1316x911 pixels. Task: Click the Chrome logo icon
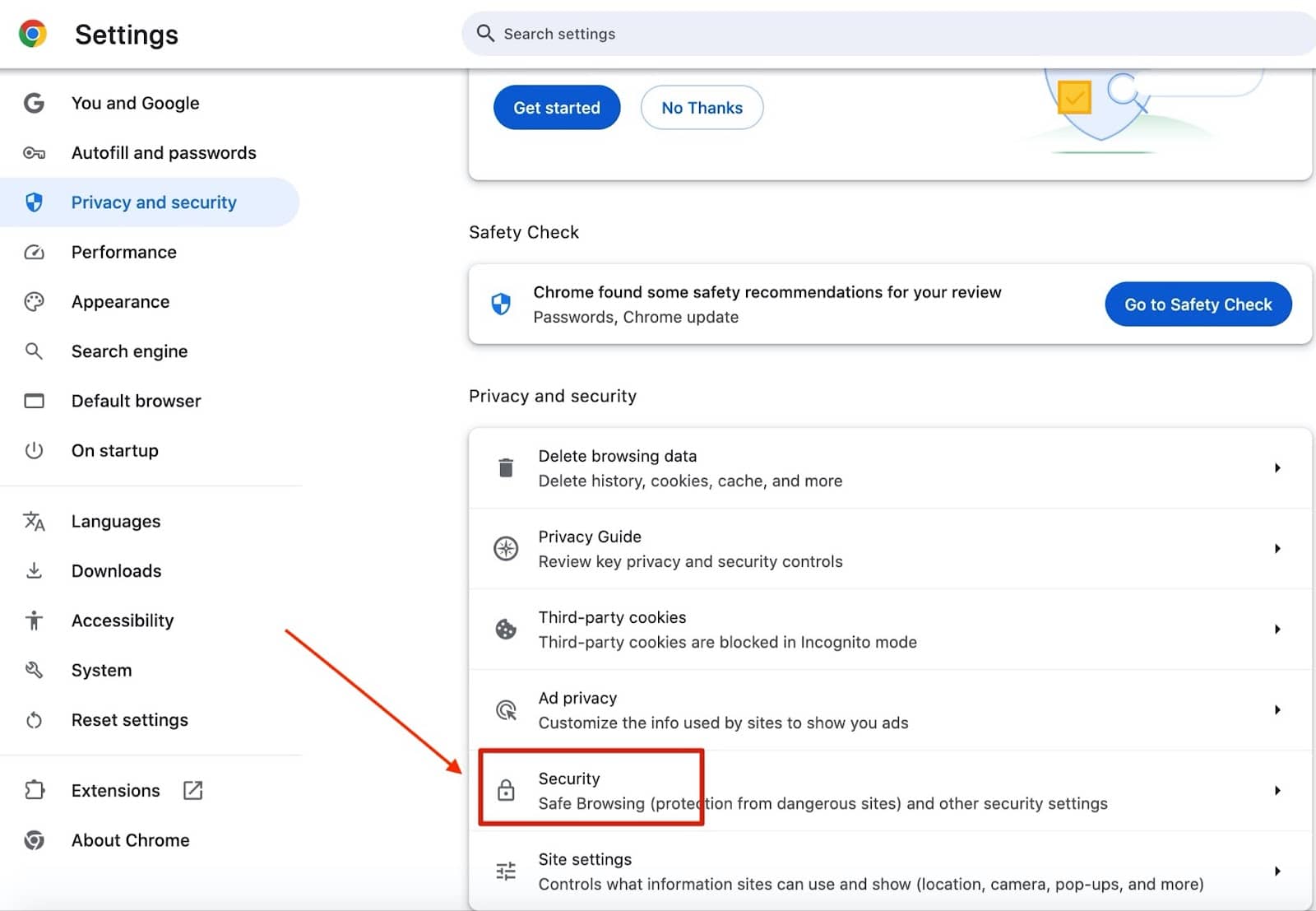33,34
